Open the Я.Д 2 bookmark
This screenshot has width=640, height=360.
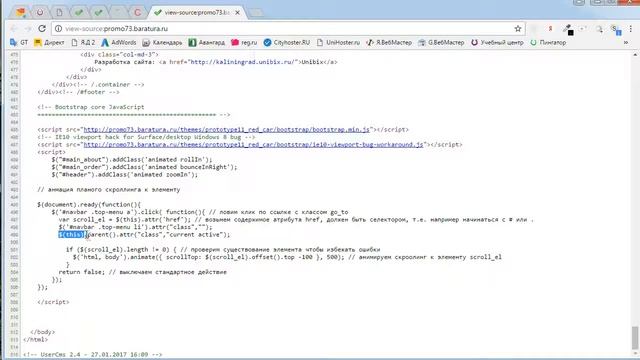coord(83,42)
